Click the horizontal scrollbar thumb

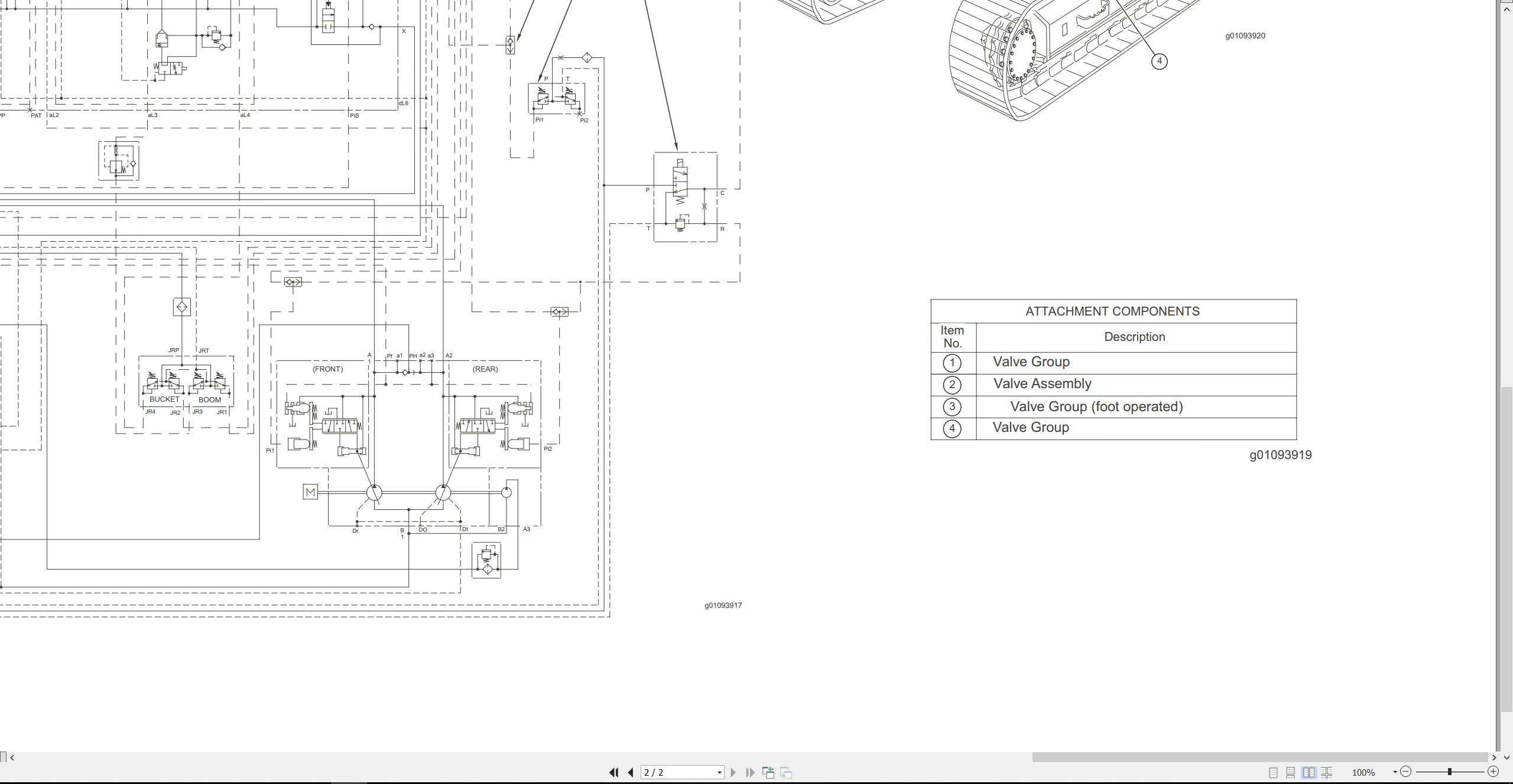(1260, 757)
